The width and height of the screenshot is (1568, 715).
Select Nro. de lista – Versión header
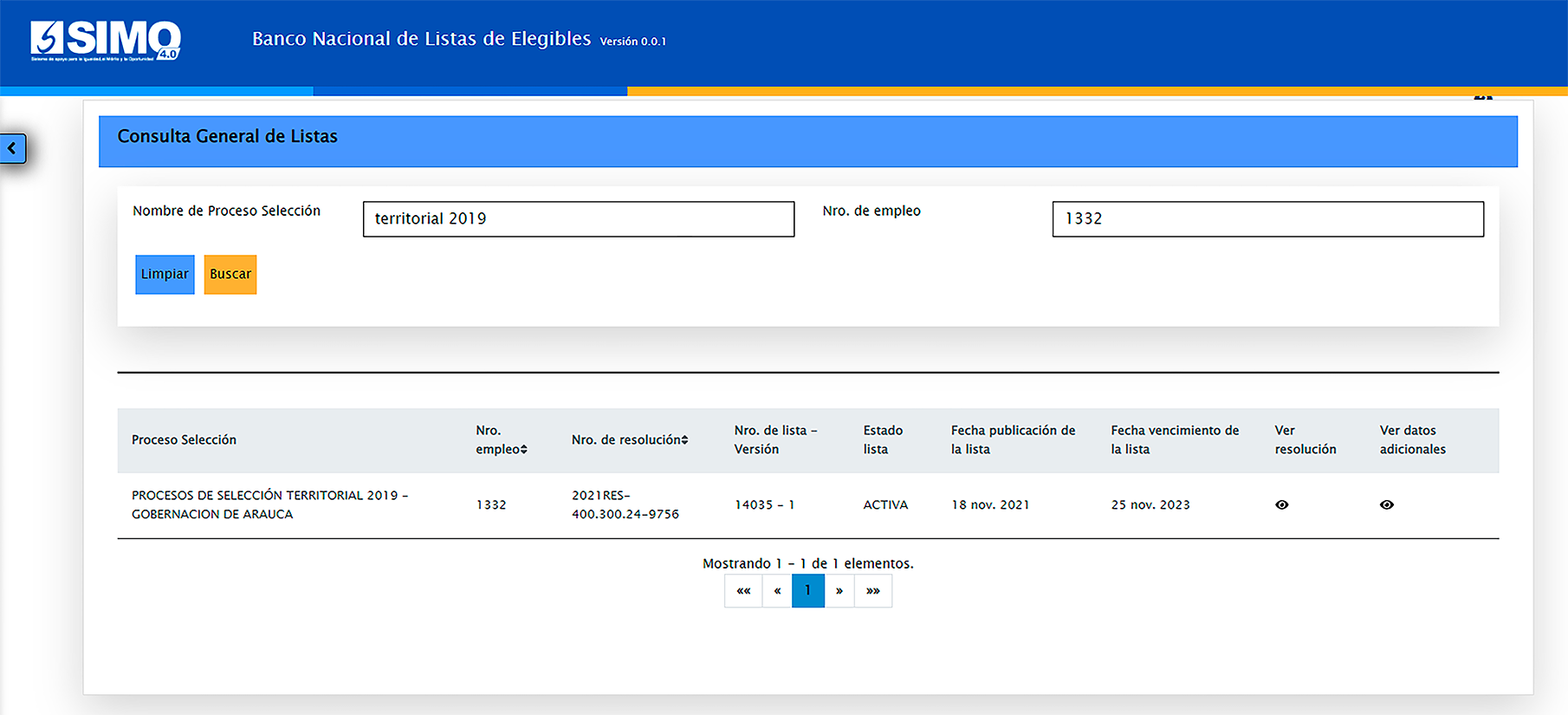tap(775, 440)
